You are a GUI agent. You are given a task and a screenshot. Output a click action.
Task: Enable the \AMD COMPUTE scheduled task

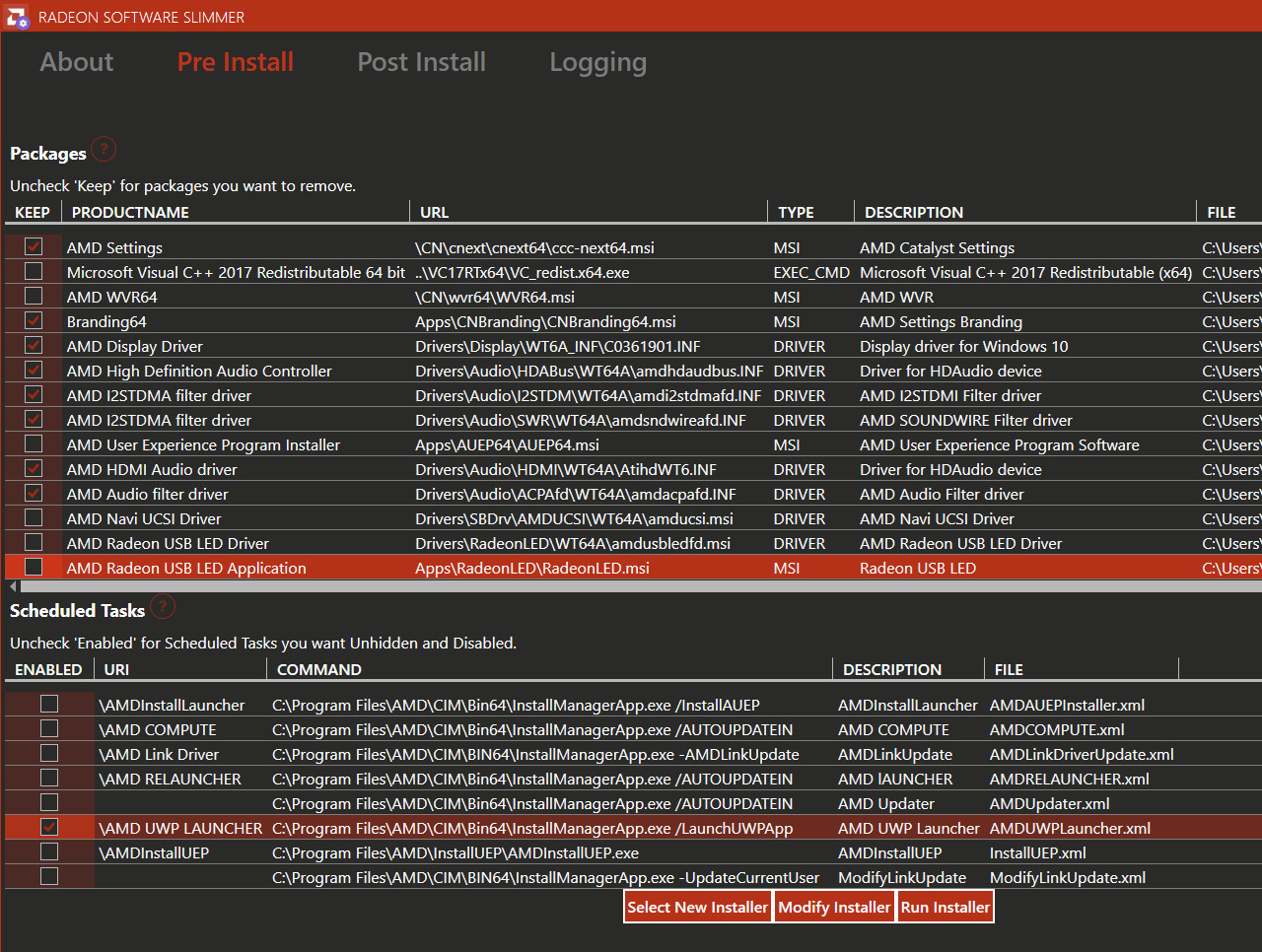(x=49, y=728)
